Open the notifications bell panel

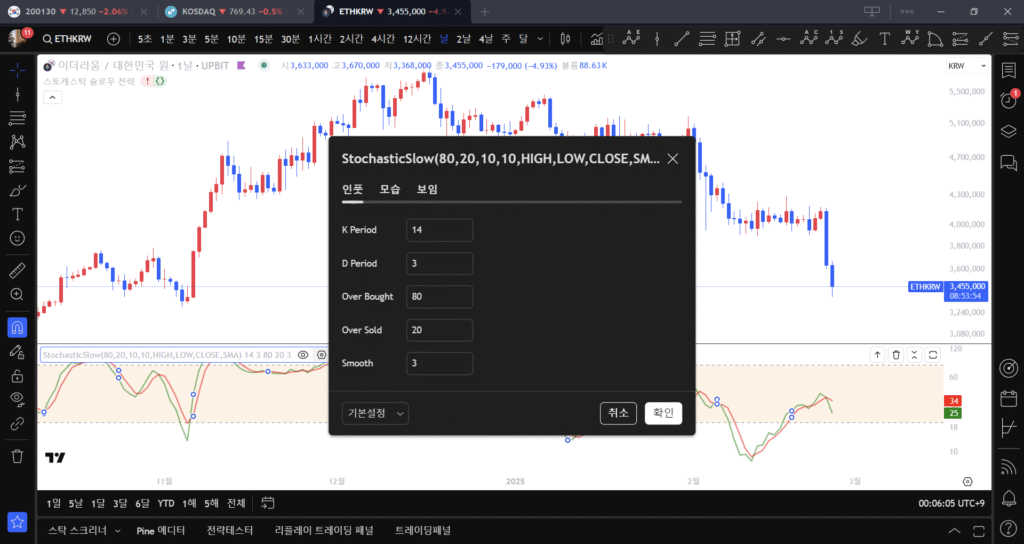pyautogui.click(x=1008, y=498)
